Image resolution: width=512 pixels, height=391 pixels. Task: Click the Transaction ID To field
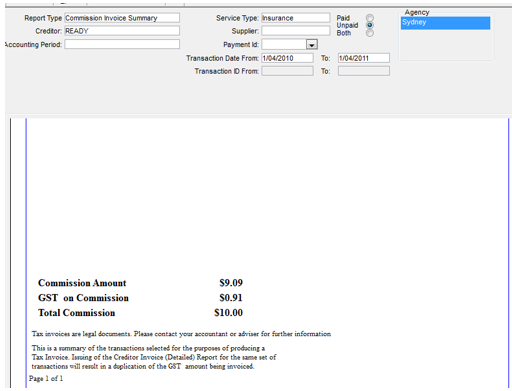tap(364, 71)
